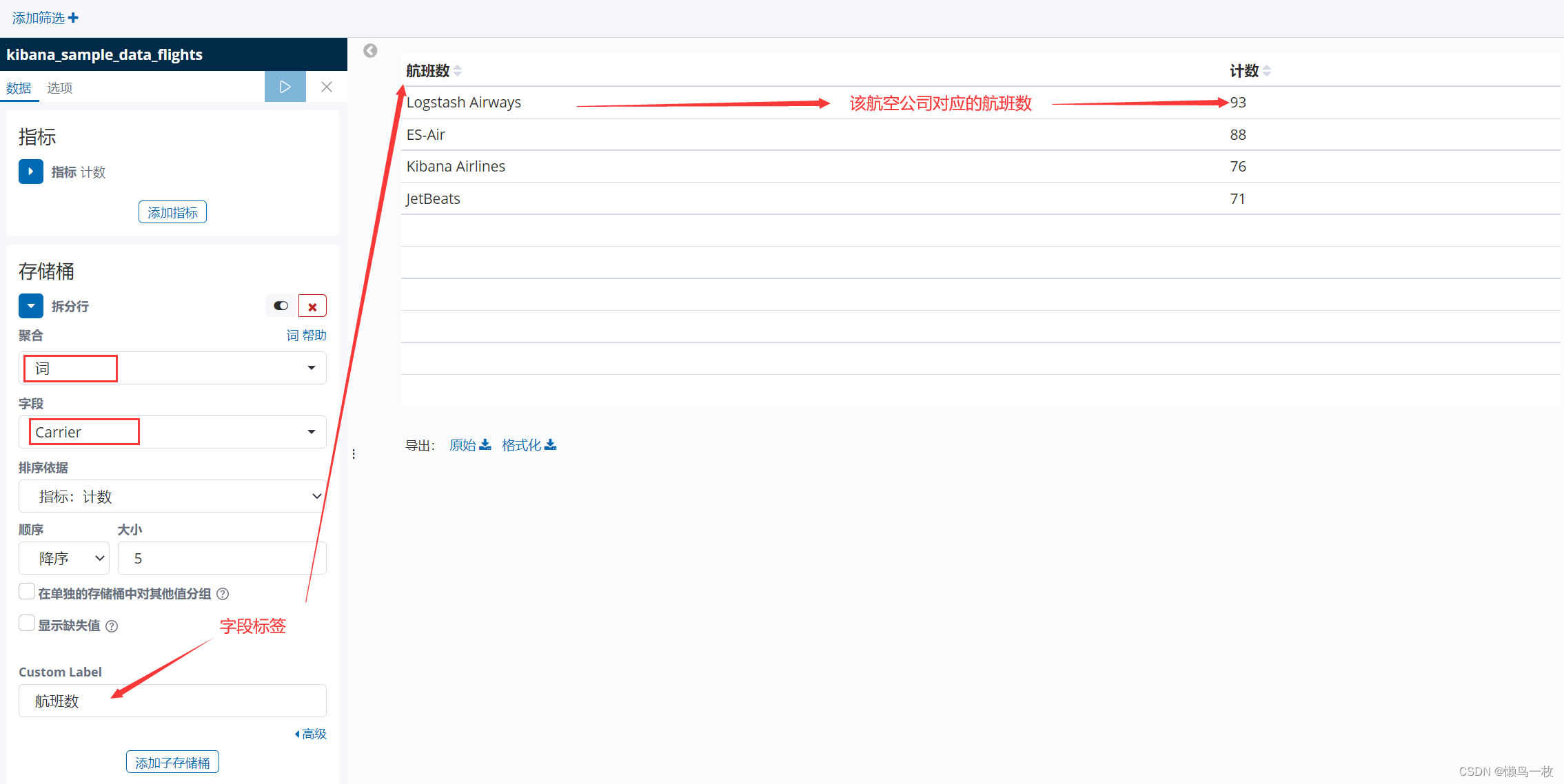
Task: Click the help icon beside 显示缺失值
Action: (112, 626)
